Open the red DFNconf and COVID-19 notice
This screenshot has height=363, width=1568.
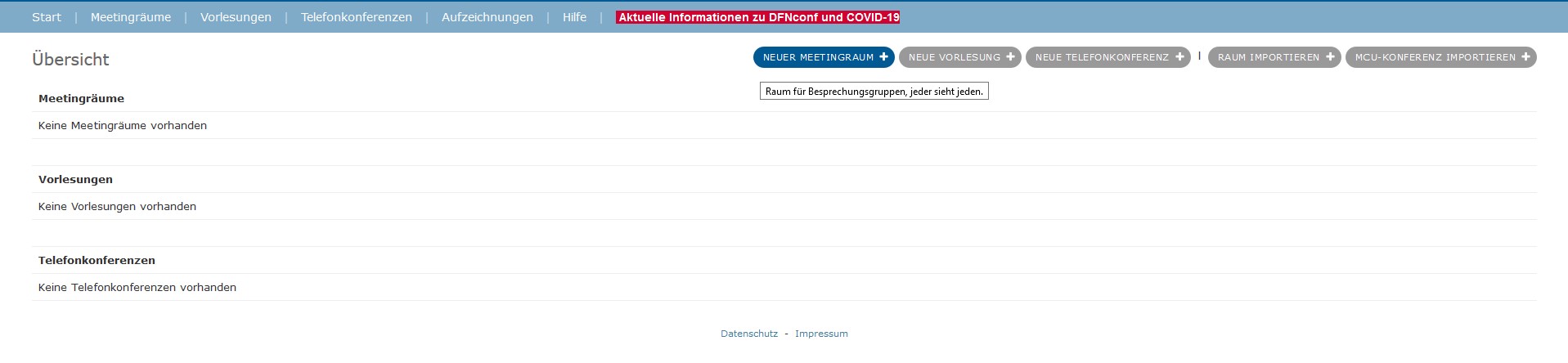point(758,17)
